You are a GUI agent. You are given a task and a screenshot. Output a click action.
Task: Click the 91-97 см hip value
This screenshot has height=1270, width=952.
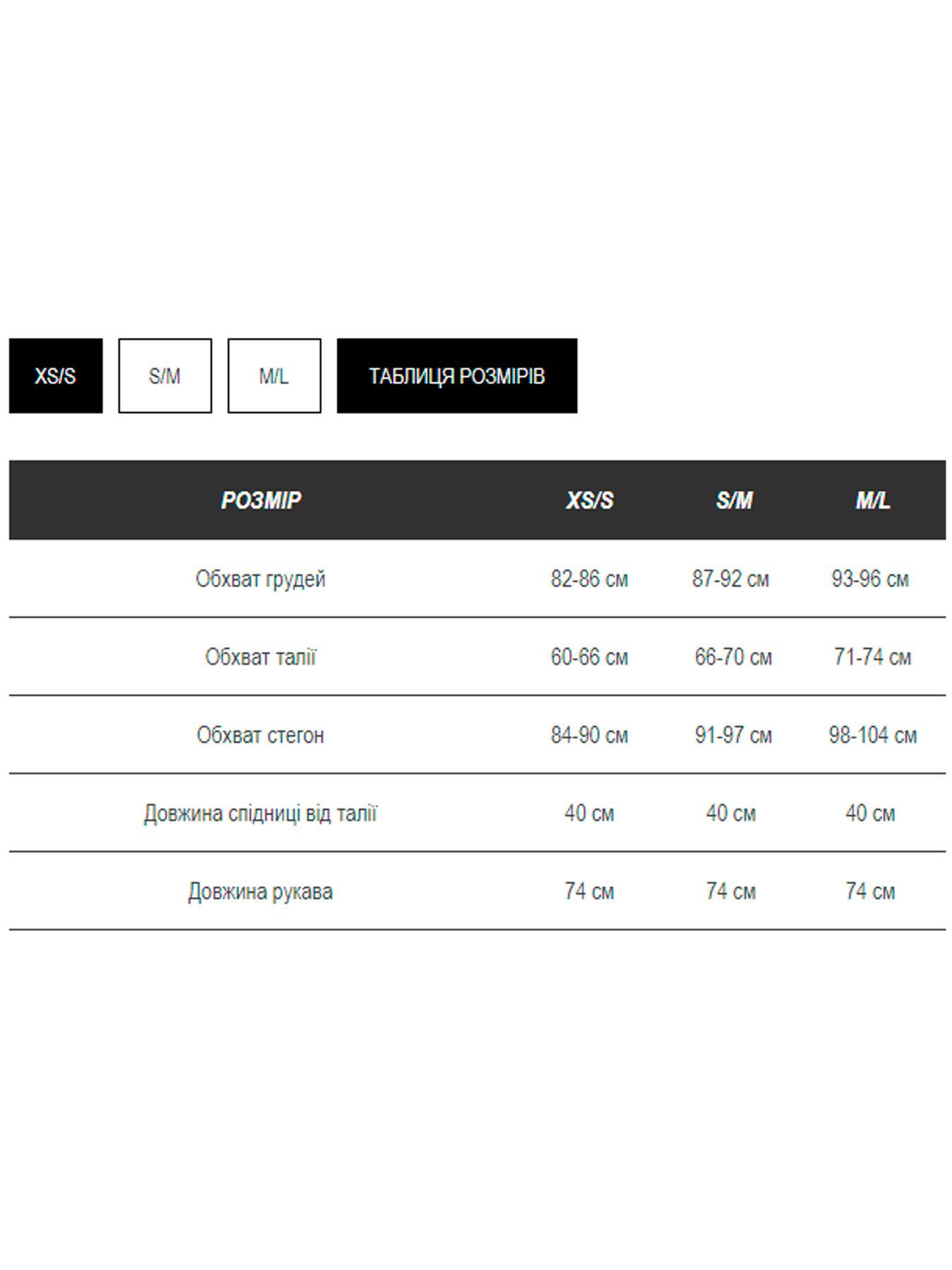(733, 735)
